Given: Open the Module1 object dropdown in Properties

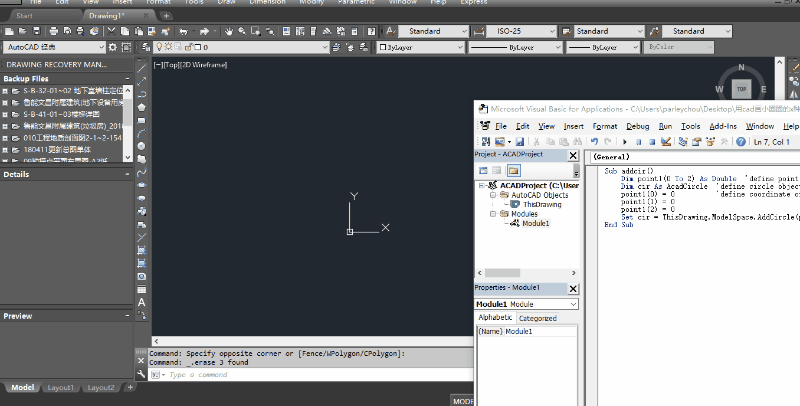Looking at the screenshot, I should 527,304.
